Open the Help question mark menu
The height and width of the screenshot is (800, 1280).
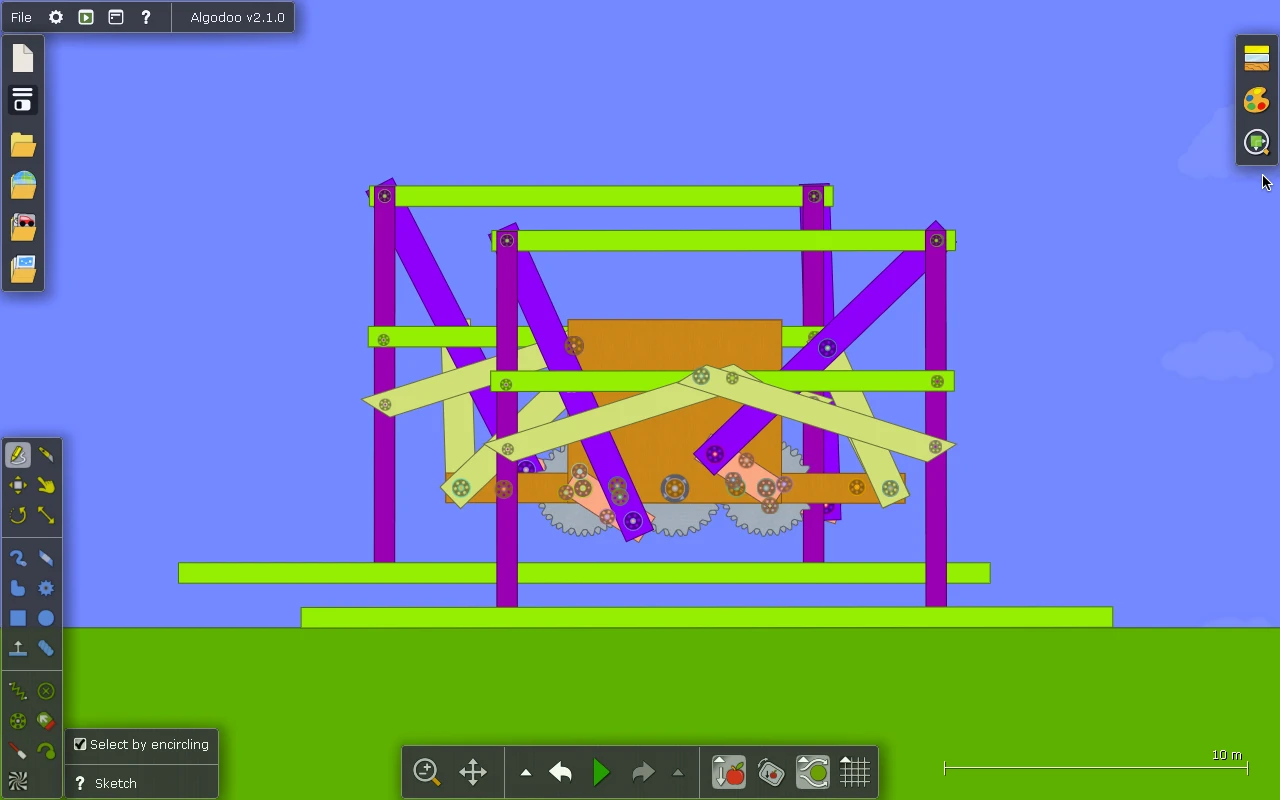[146, 17]
